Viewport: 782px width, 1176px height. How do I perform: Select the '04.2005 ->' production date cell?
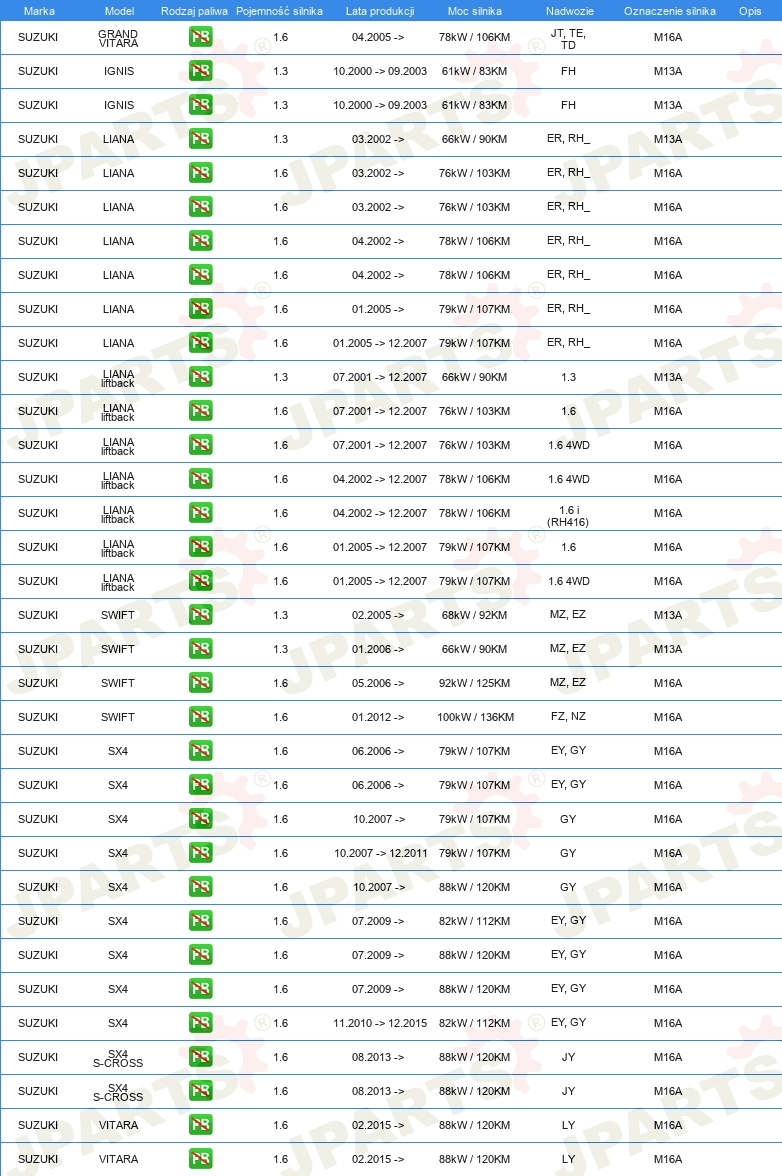click(378, 37)
